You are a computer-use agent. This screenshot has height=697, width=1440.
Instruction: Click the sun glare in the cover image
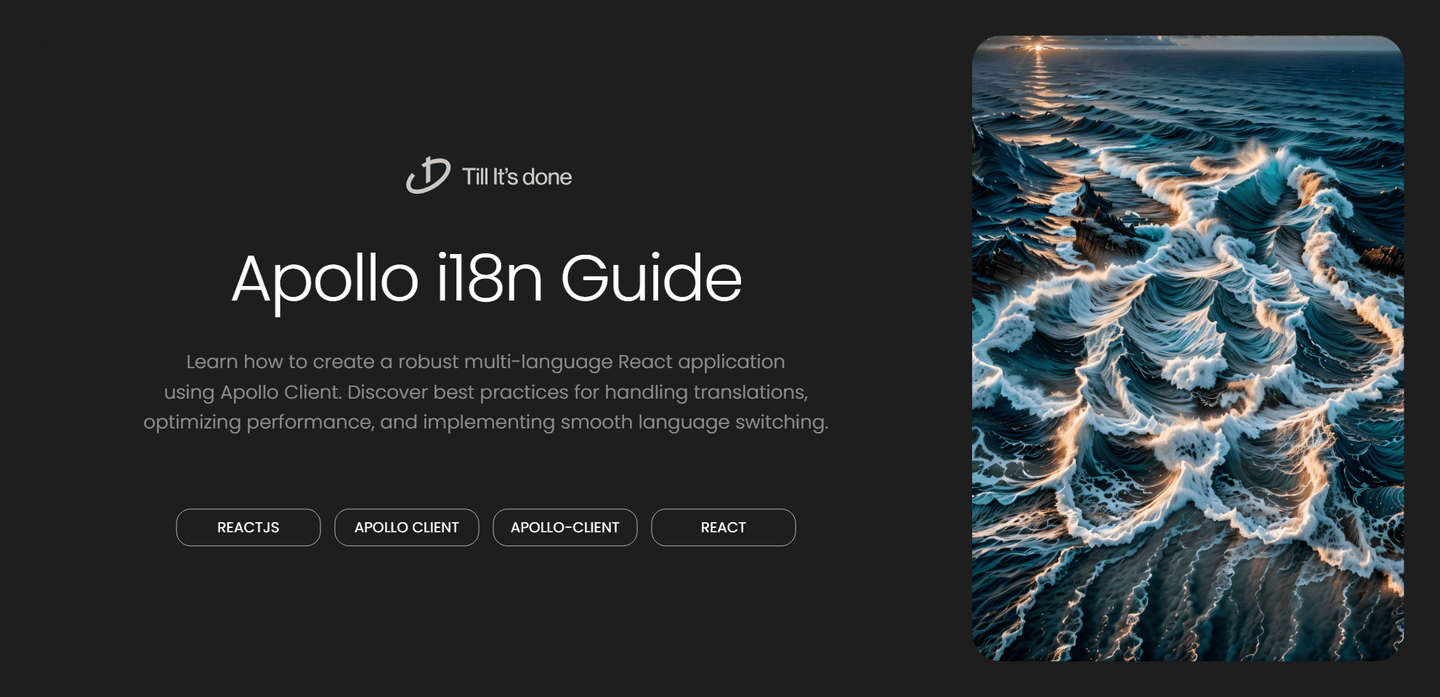[1037, 47]
